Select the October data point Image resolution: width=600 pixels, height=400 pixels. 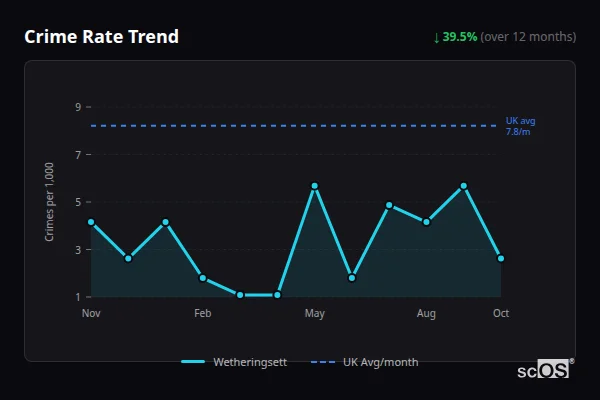(501, 259)
